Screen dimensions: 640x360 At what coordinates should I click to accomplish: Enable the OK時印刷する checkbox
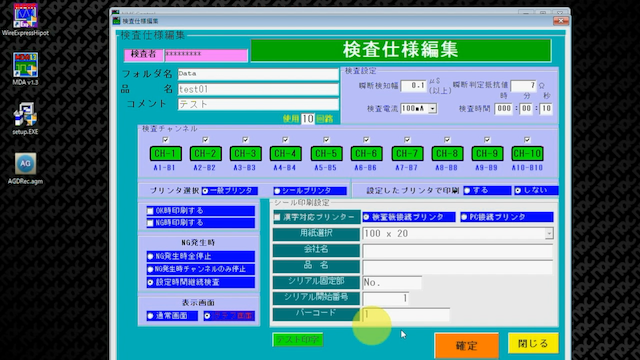point(150,211)
